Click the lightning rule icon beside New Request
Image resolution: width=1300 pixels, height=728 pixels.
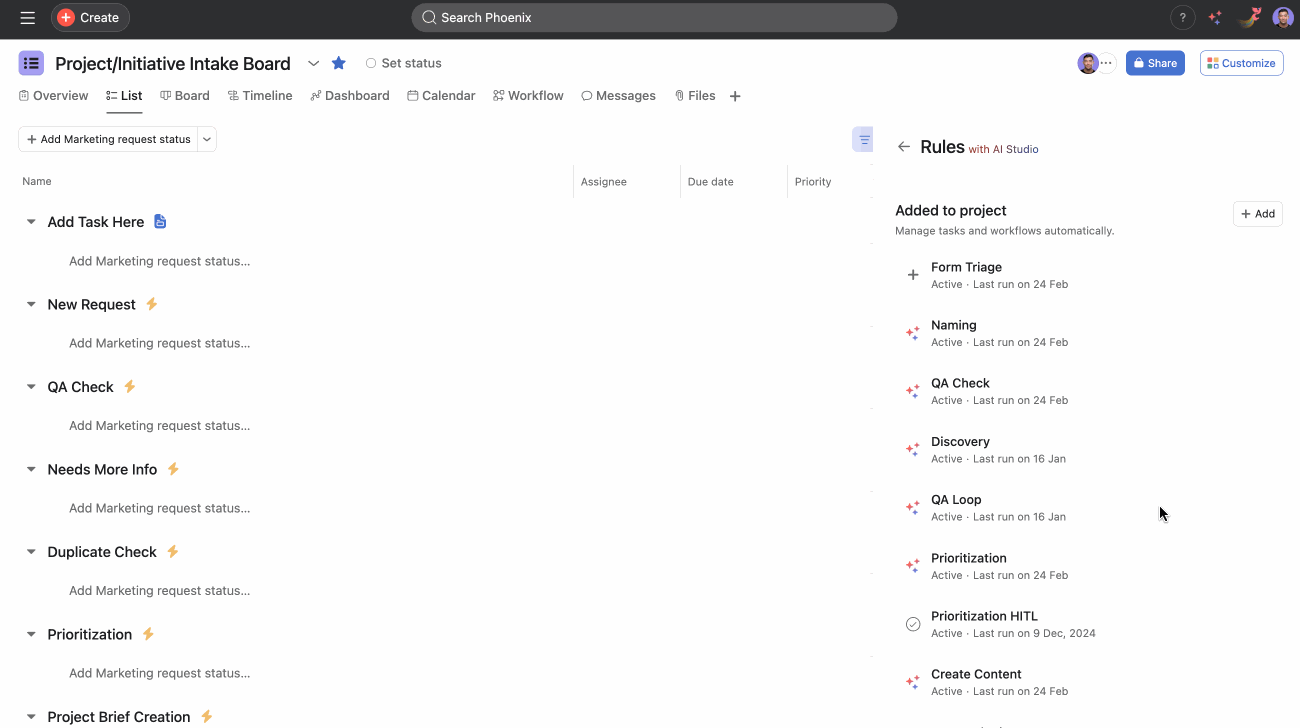[x=152, y=304]
